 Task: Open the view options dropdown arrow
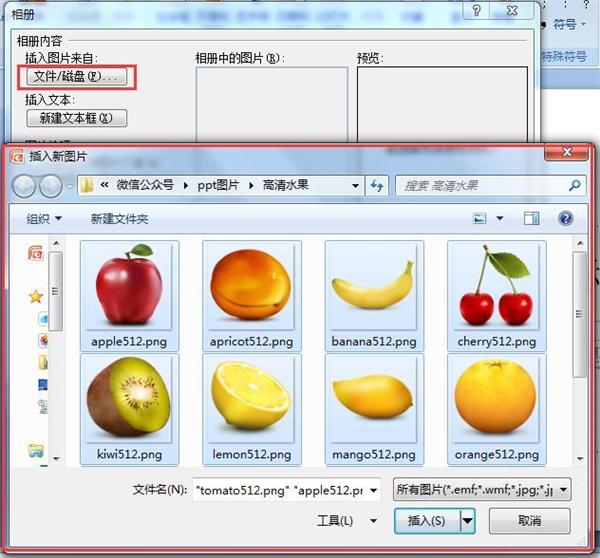pyautogui.click(x=500, y=219)
